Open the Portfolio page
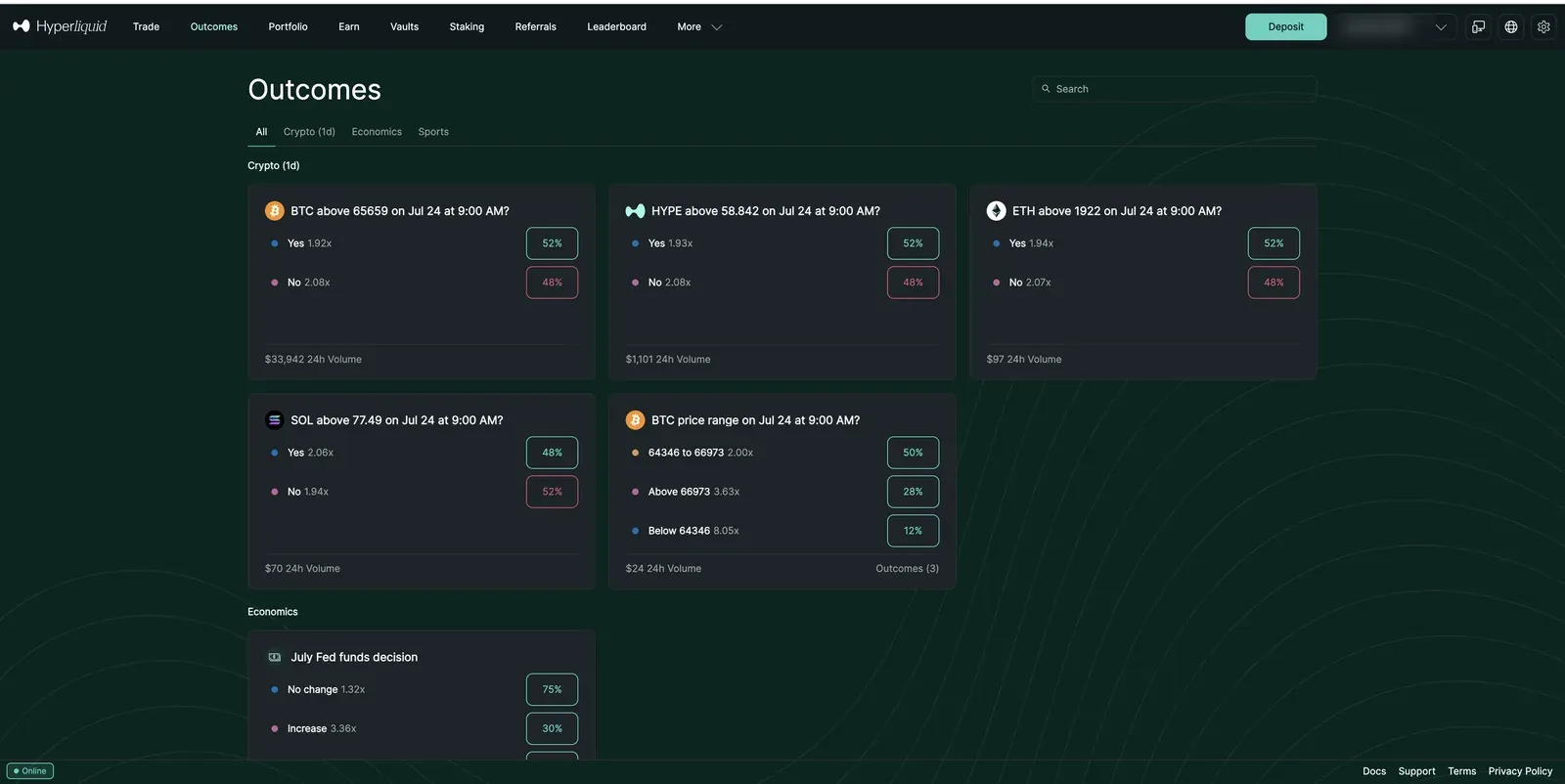The height and width of the screenshot is (784, 1565). pos(288,26)
